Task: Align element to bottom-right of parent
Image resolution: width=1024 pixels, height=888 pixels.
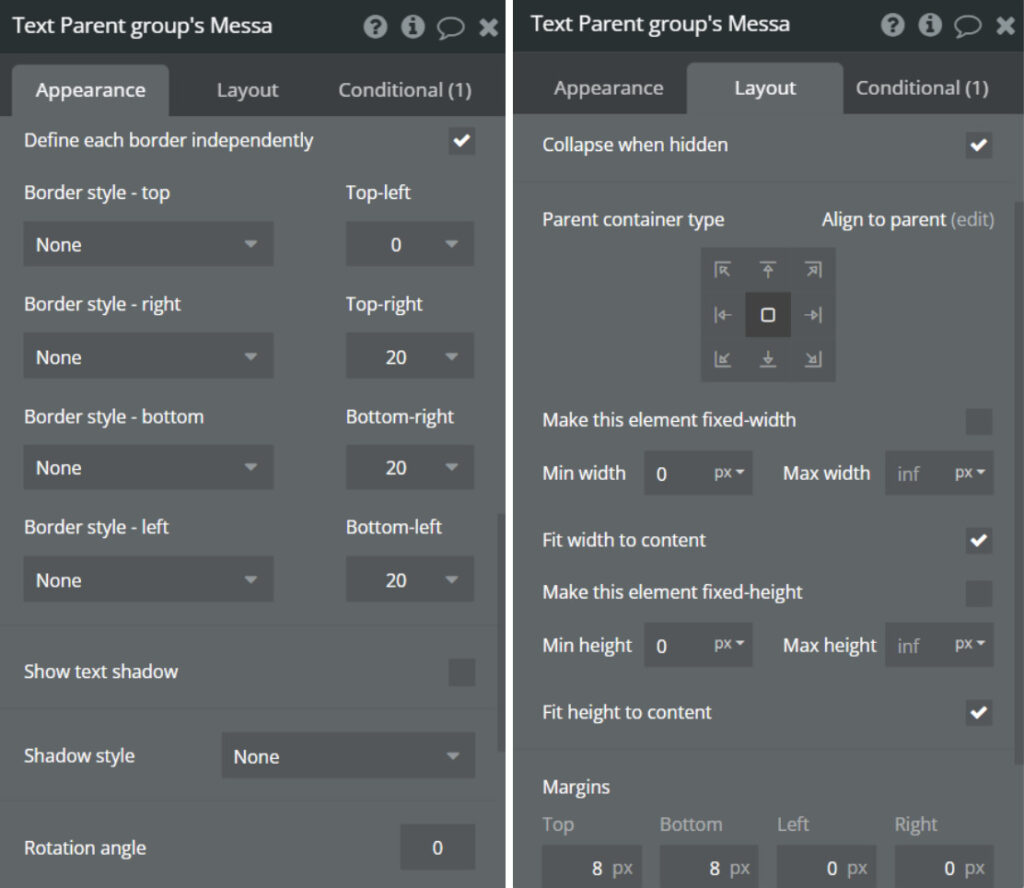Action: pos(813,360)
